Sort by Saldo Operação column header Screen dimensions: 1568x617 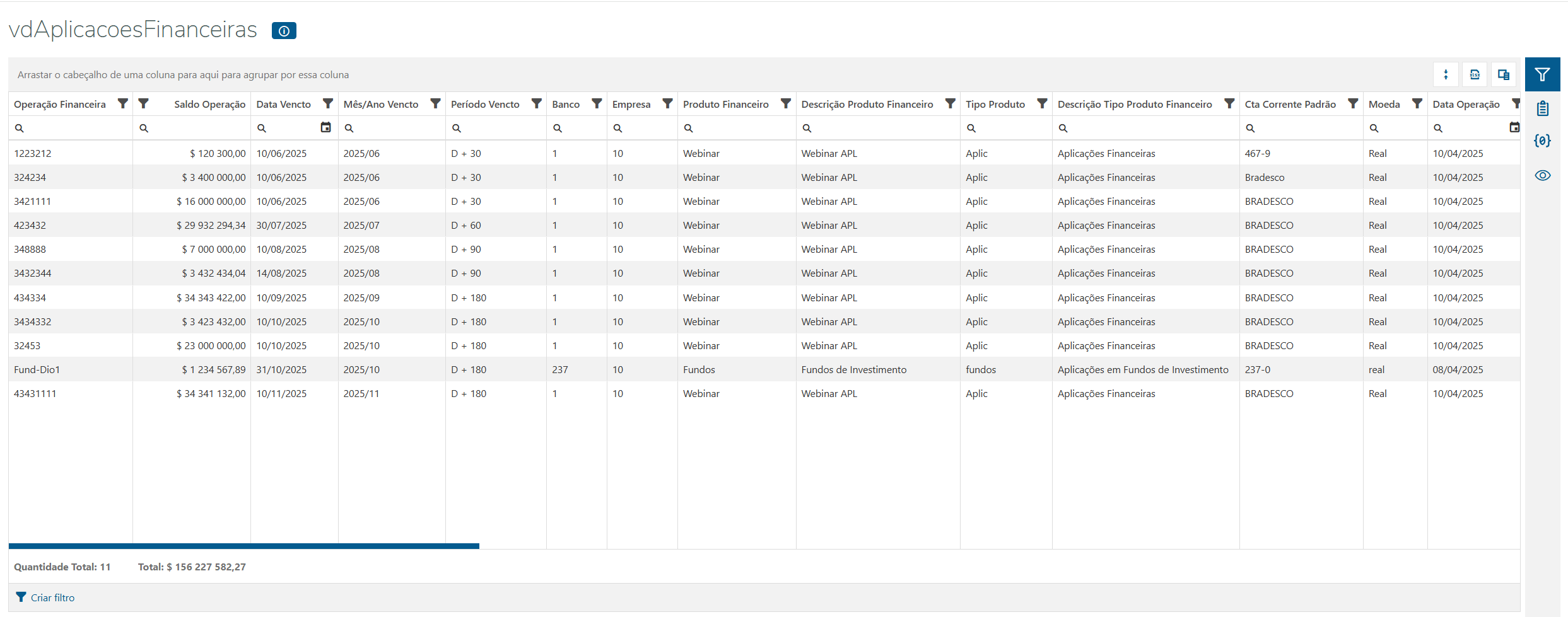(209, 105)
